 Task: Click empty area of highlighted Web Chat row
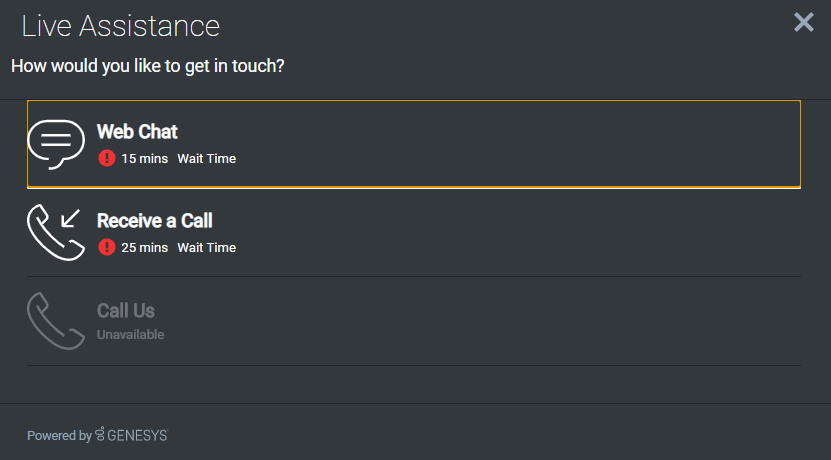(503, 144)
